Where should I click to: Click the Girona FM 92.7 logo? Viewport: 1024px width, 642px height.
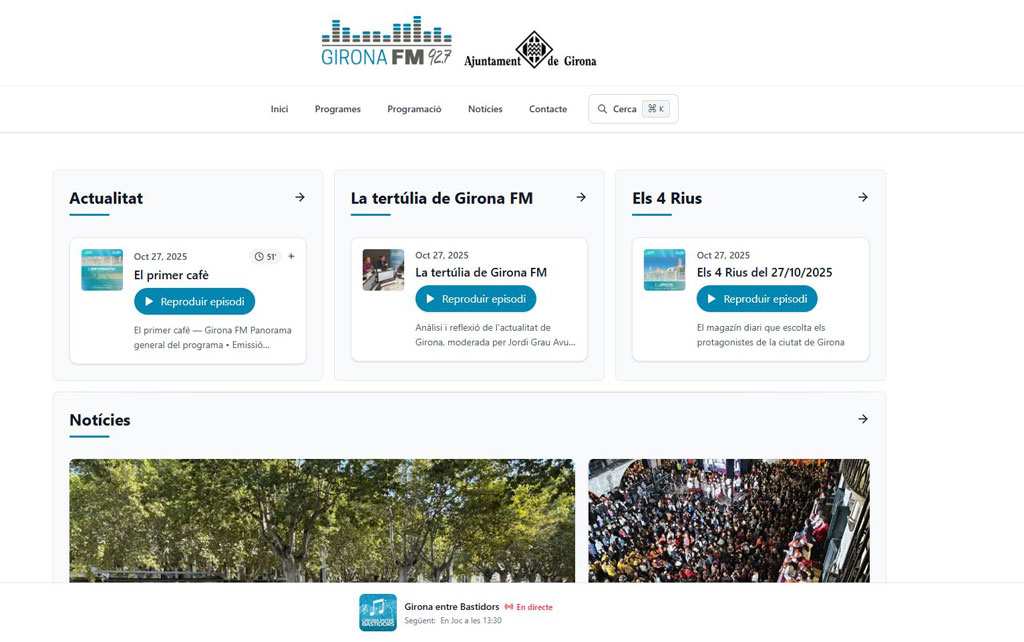(386, 42)
